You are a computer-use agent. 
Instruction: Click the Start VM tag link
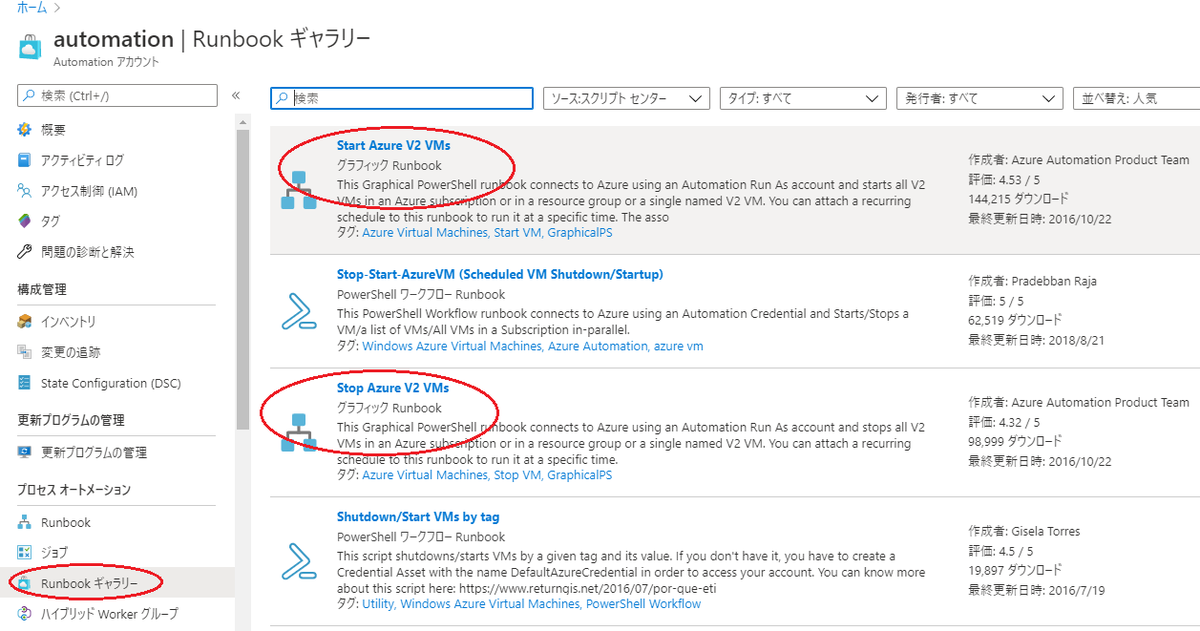[x=518, y=232]
